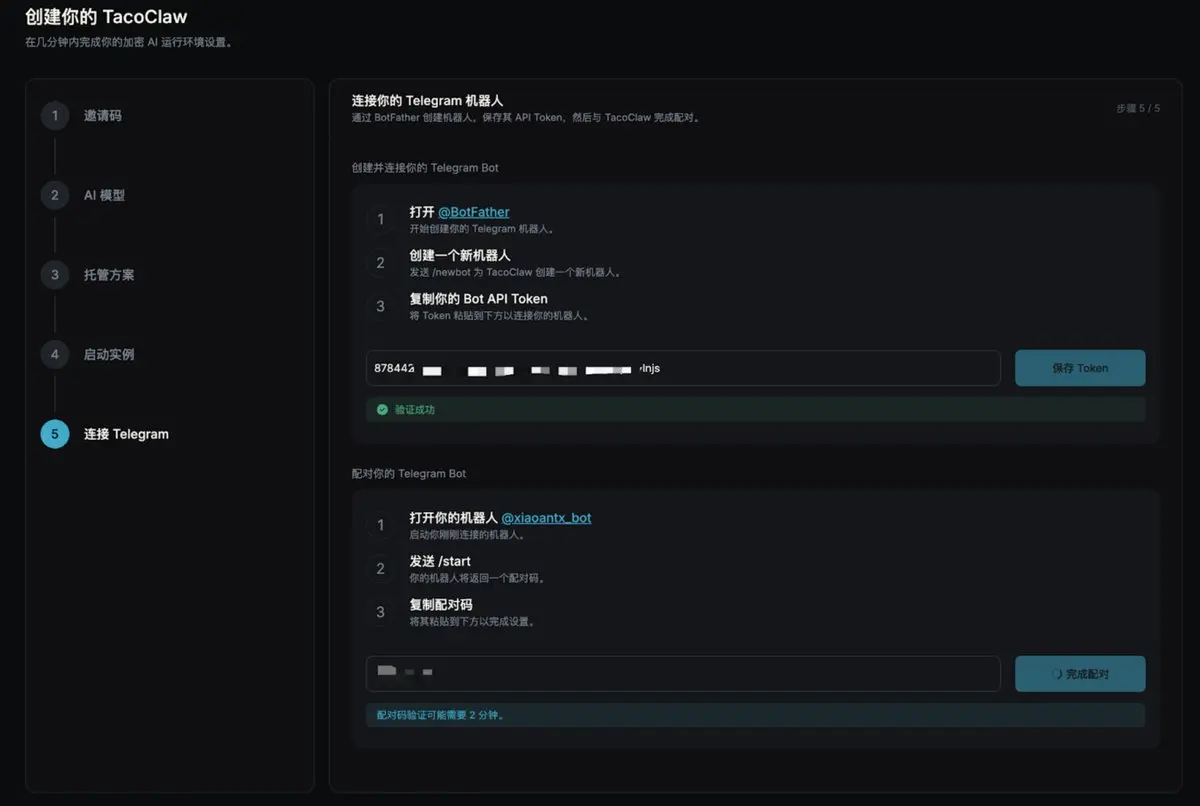Click the step 2 circle in sidebar
This screenshot has height=806, width=1200.
[55, 195]
